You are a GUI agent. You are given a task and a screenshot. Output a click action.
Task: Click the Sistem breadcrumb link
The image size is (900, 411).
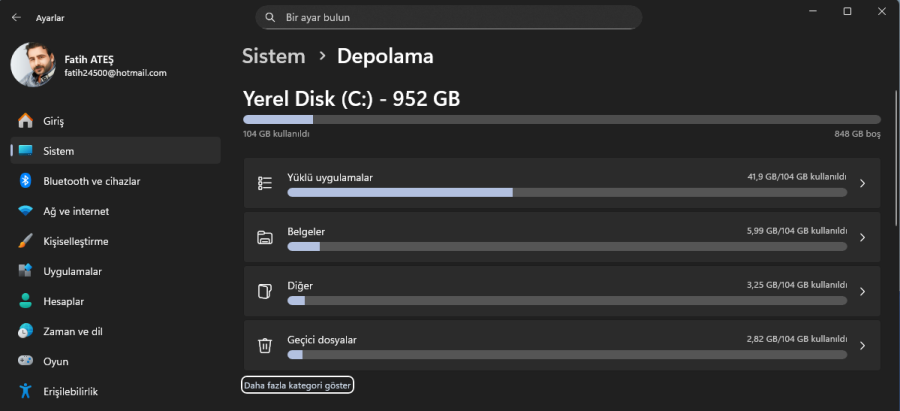click(274, 56)
